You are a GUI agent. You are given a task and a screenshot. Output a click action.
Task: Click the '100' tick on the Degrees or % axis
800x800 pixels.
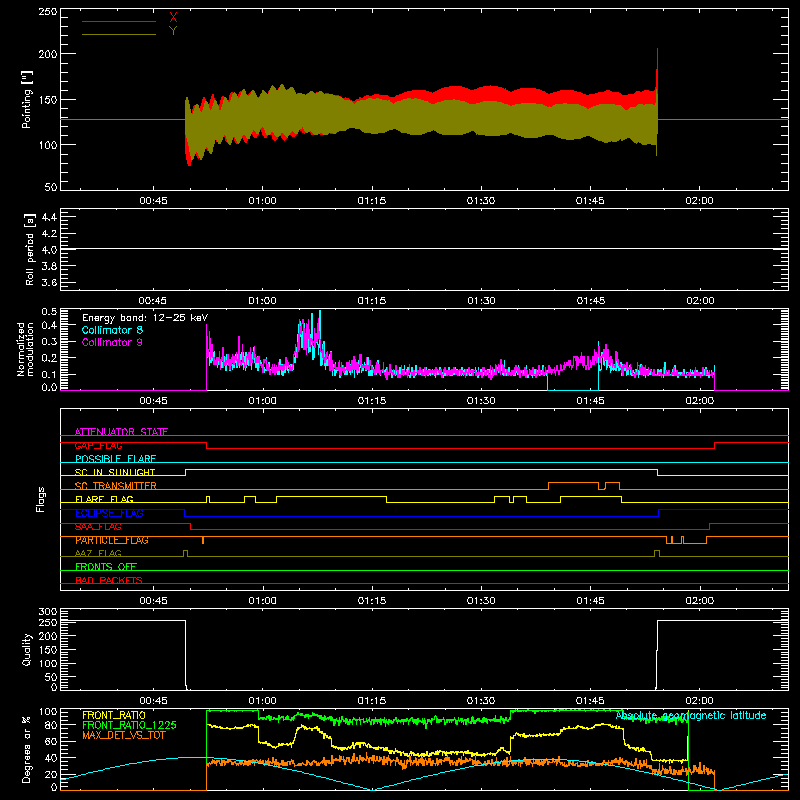pos(47,712)
